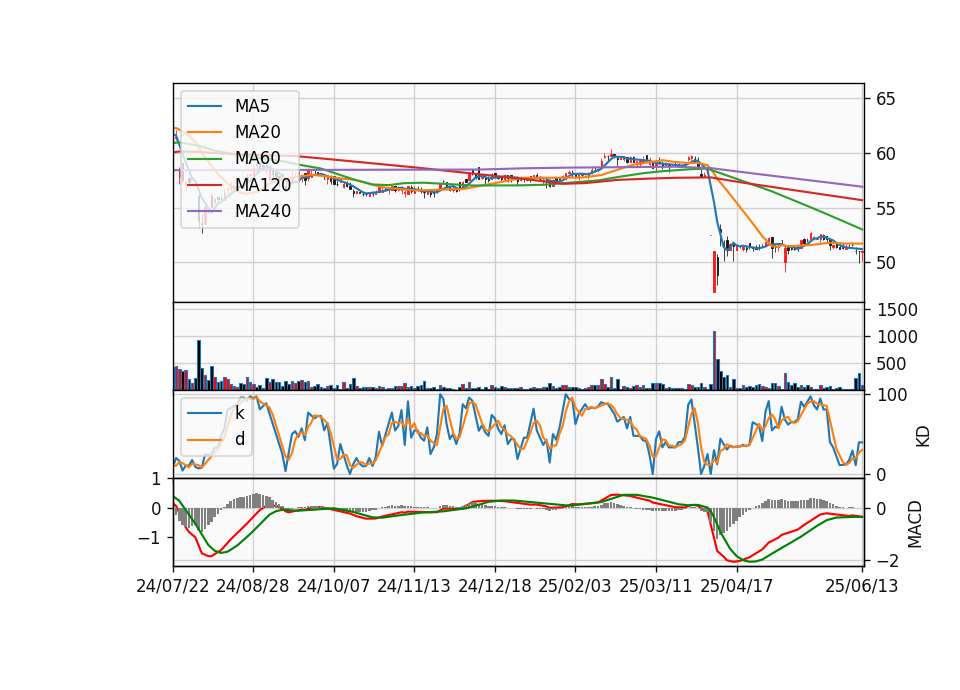
Task: Click the 1500 volume axis label
Action: click(x=897, y=310)
